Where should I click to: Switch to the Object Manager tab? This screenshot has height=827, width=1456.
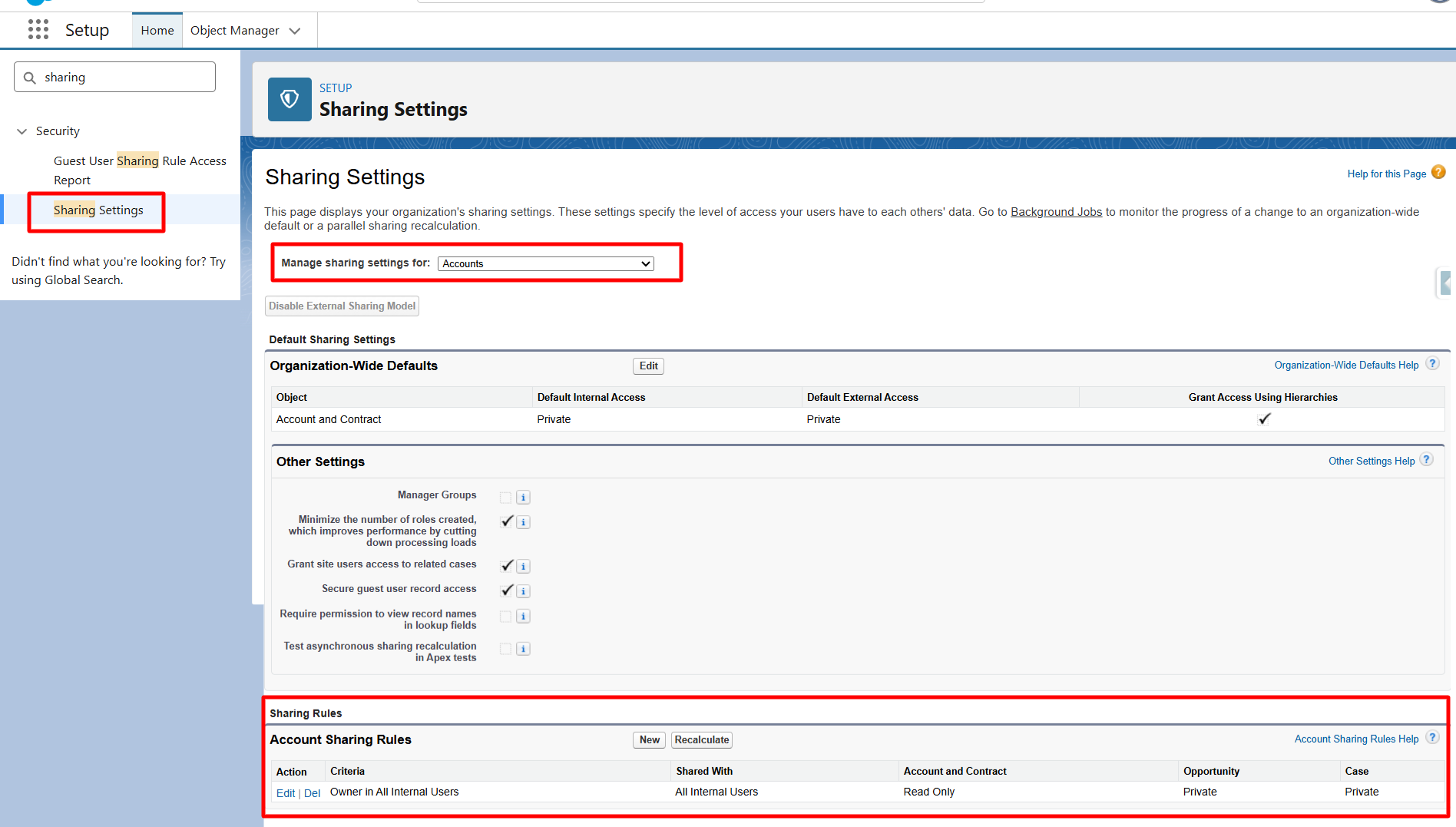(235, 31)
